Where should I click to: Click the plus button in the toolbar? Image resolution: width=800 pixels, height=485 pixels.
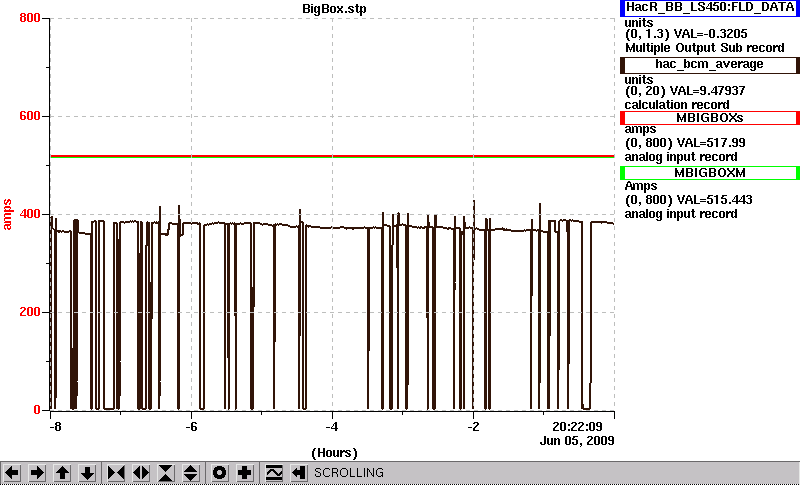click(245, 473)
